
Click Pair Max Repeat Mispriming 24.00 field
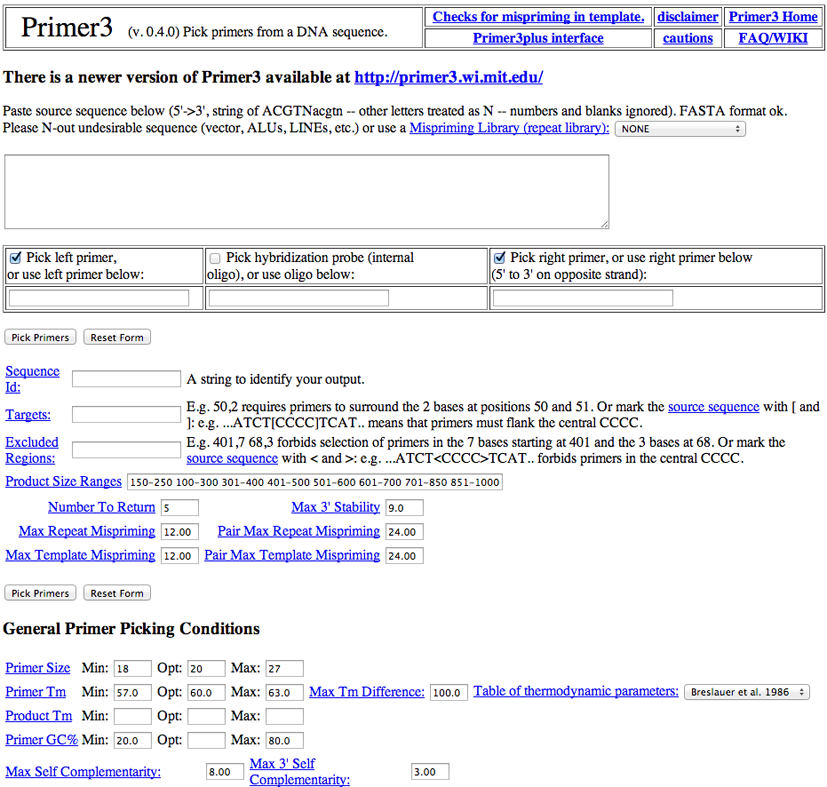click(405, 532)
